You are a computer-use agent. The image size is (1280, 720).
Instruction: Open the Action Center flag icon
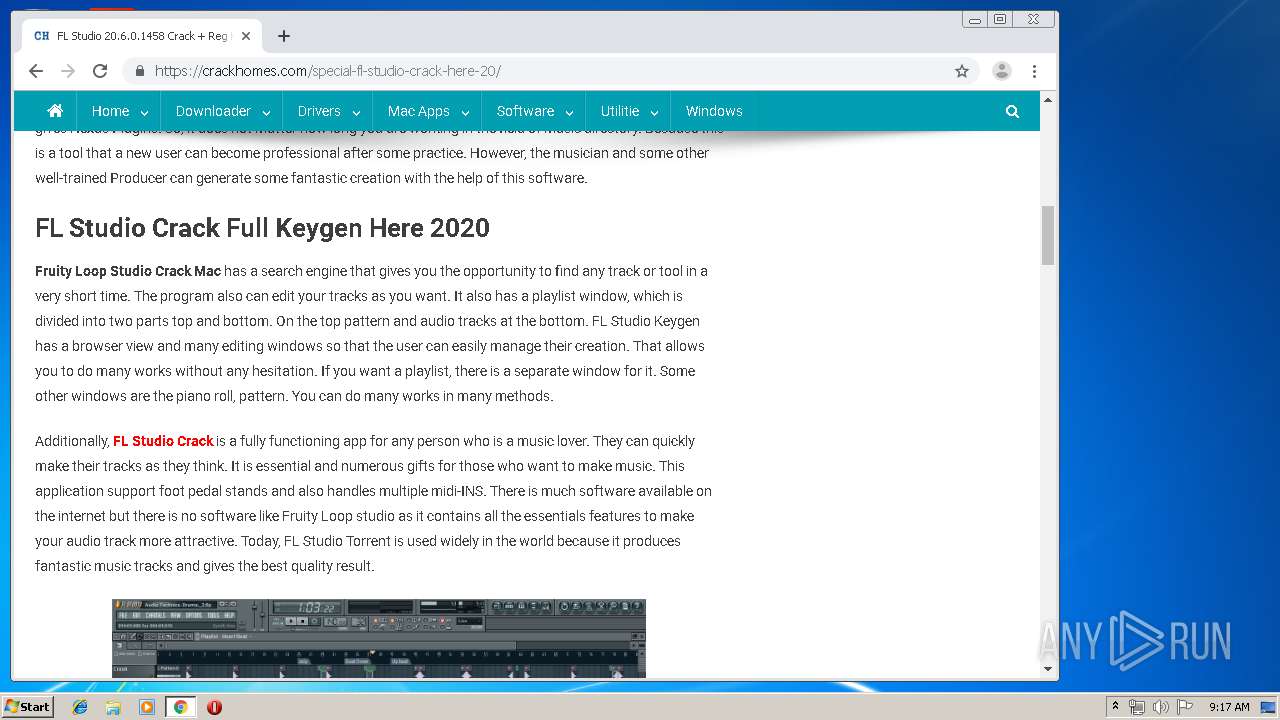pyautogui.click(x=1185, y=707)
